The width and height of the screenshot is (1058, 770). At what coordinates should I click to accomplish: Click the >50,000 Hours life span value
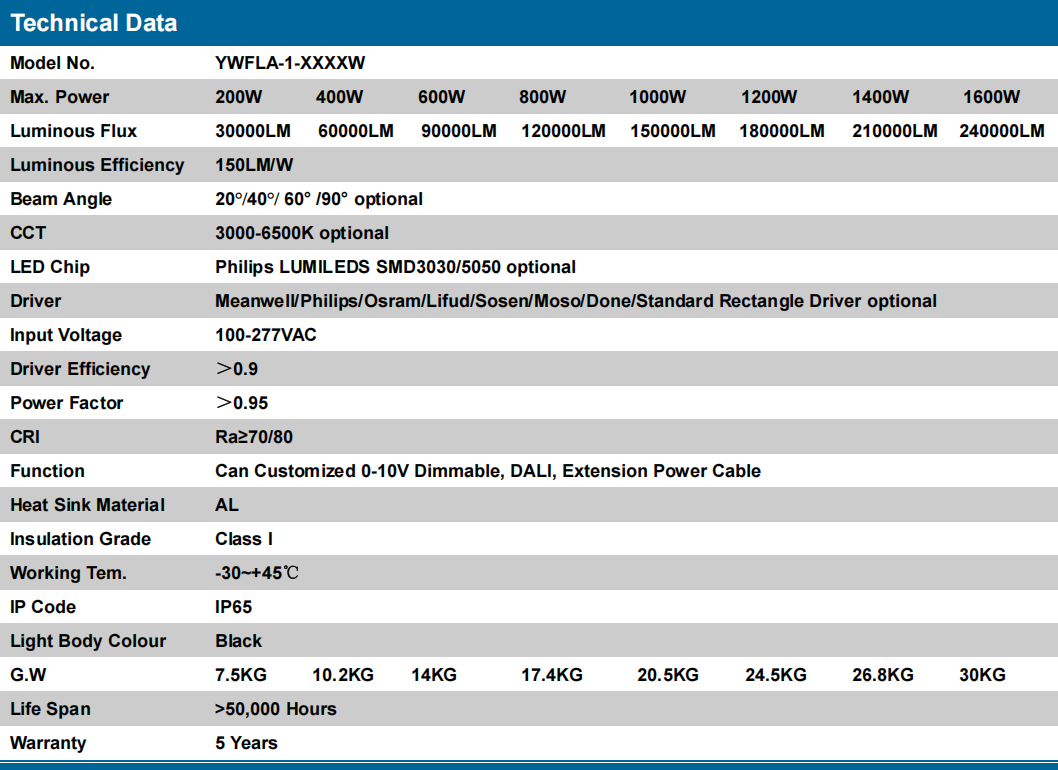(276, 709)
